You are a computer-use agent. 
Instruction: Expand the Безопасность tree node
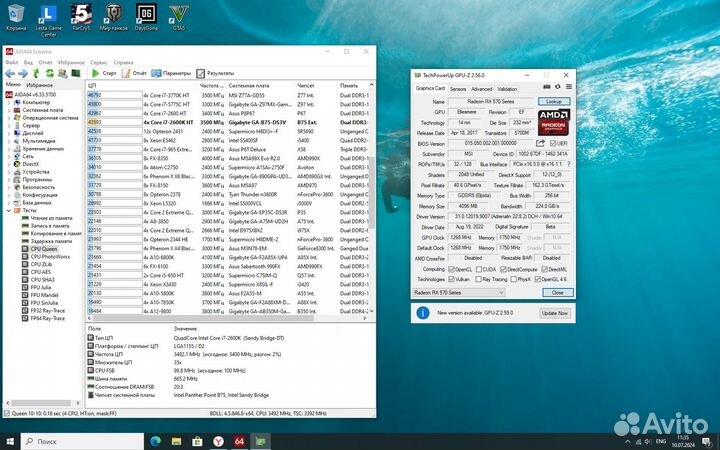point(9,187)
